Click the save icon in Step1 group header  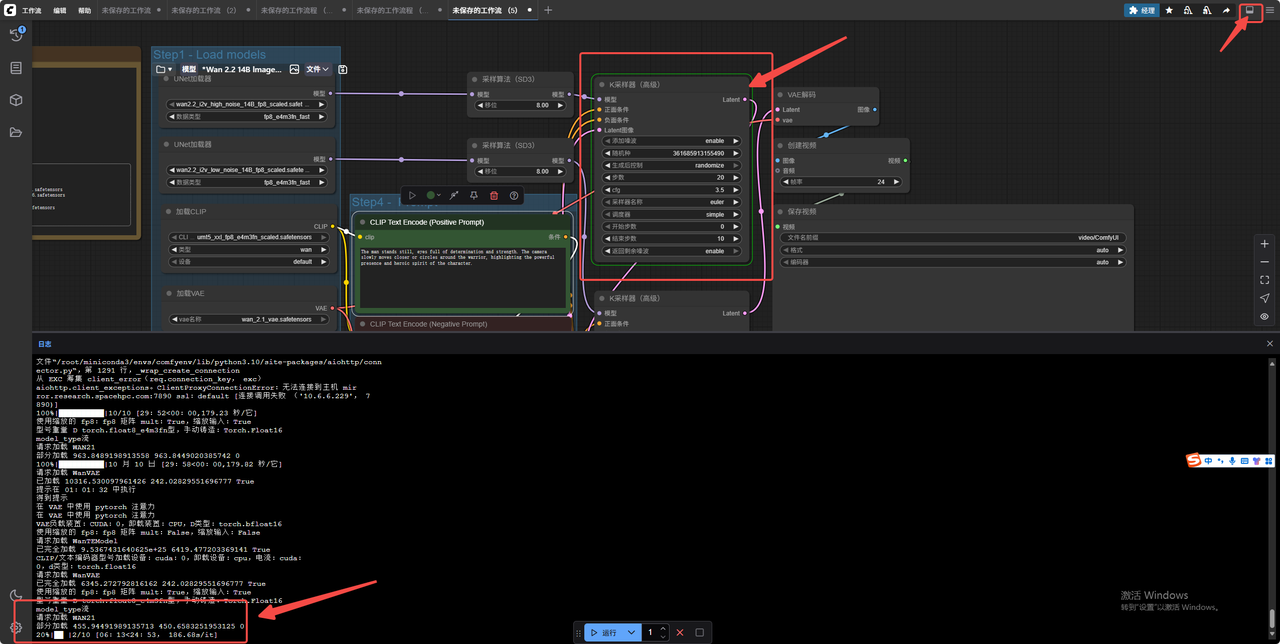(x=343, y=69)
